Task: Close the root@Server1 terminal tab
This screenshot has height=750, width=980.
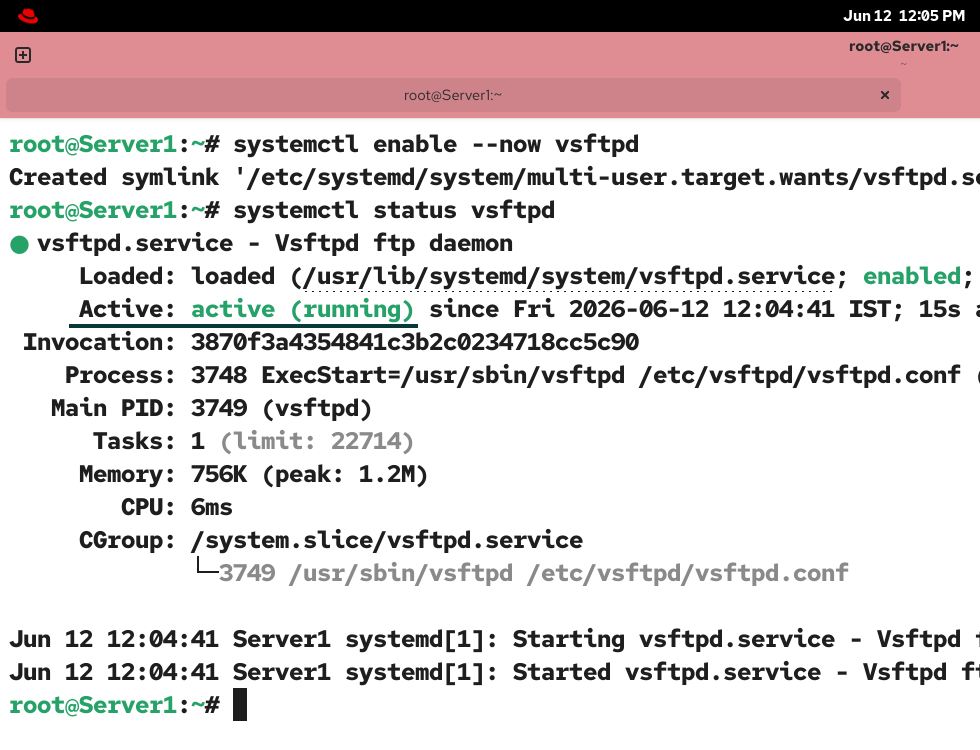Action: pos(884,95)
